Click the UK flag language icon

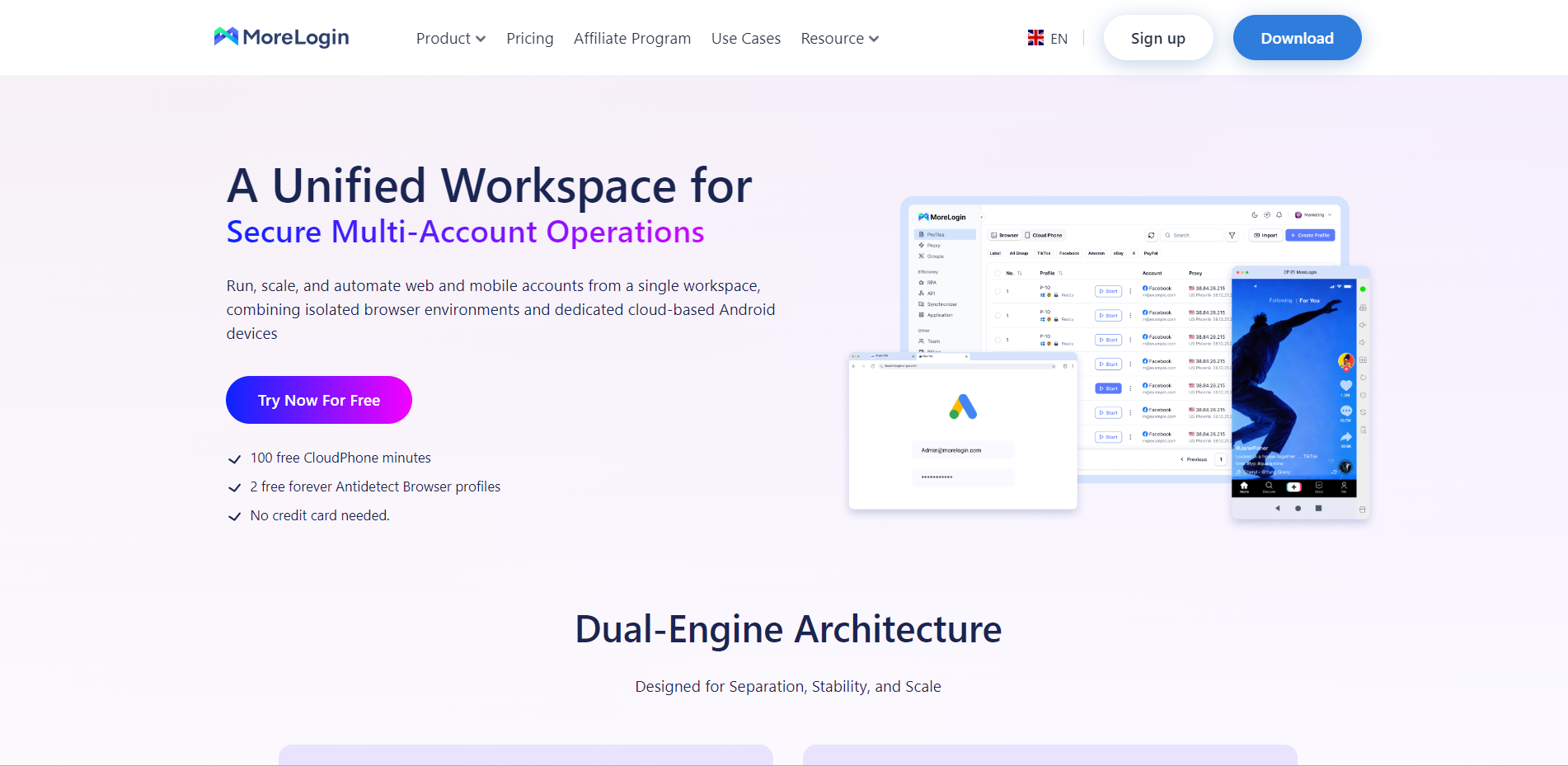[1035, 38]
